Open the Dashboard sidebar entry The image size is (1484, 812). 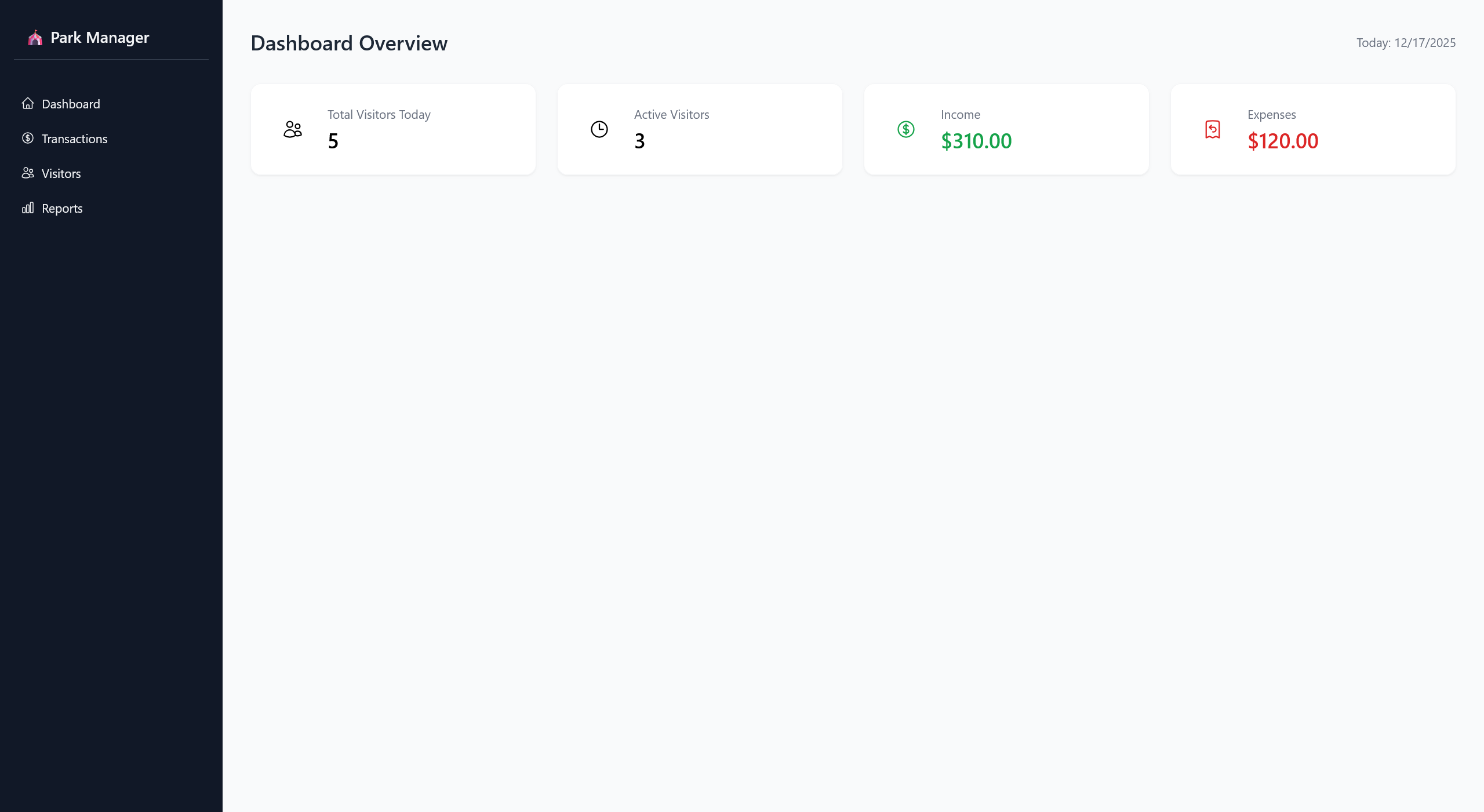click(x=71, y=104)
